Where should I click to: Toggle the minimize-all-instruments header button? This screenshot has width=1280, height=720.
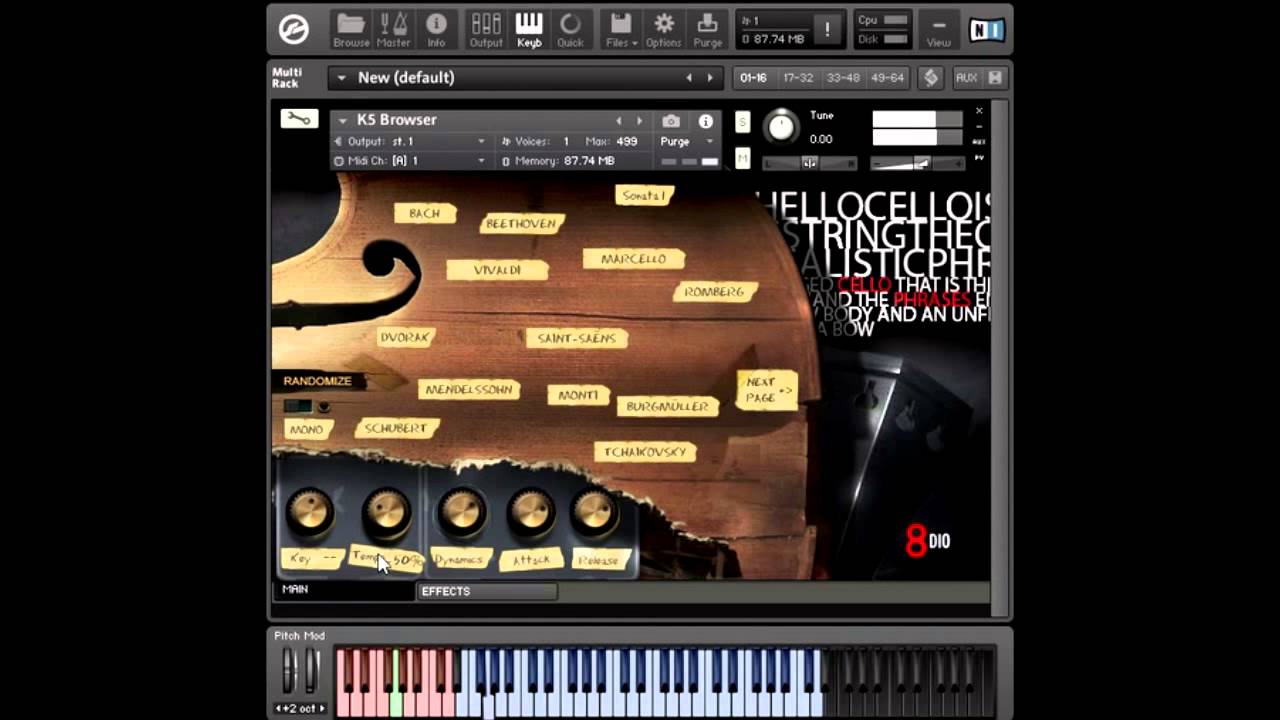[x=995, y=78]
